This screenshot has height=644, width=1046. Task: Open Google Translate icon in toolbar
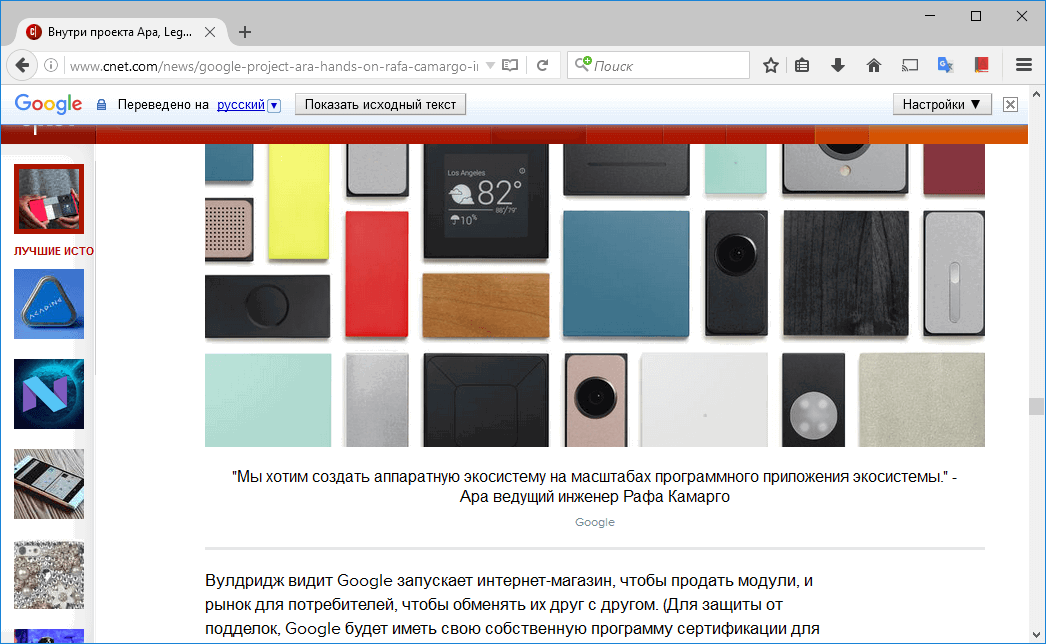945,64
